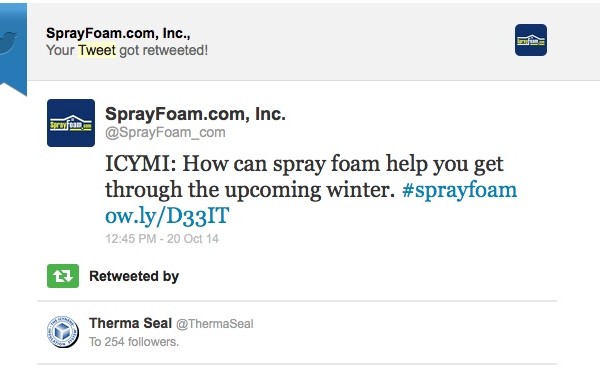Open the tweet timestamp 12:45 PM - 20 Oct 14
The height and width of the screenshot is (370, 600).
coord(162,239)
